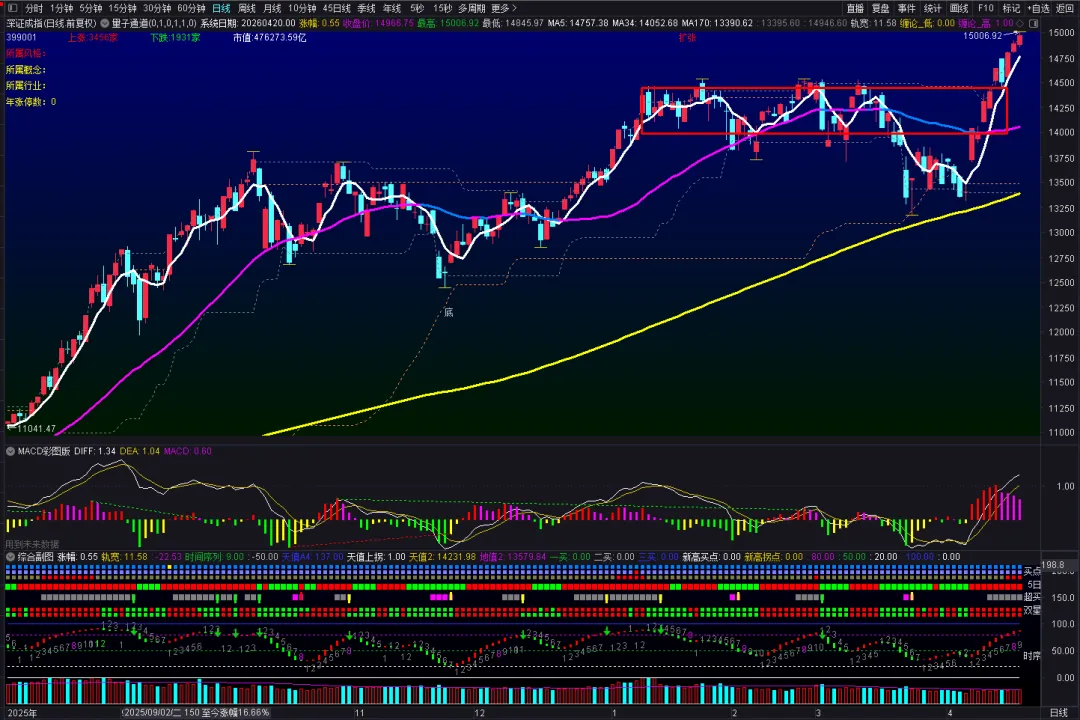Click the 市值:476273.59亿 market cap text

pos(269,37)
